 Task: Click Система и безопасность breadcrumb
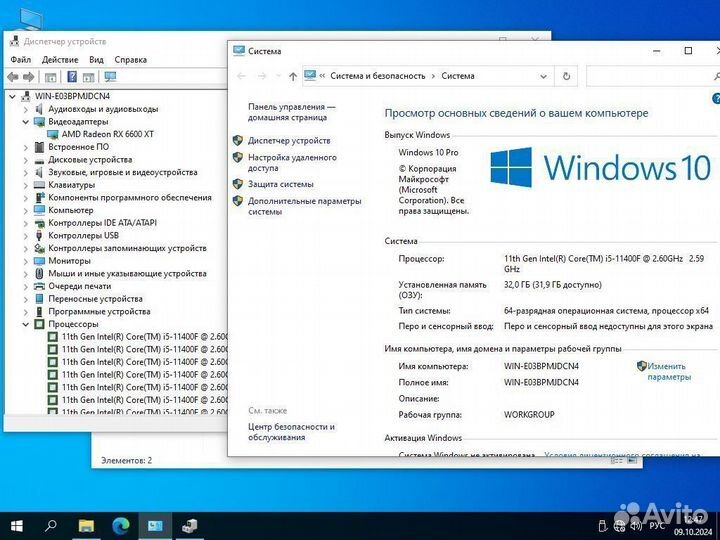[377, 76]
